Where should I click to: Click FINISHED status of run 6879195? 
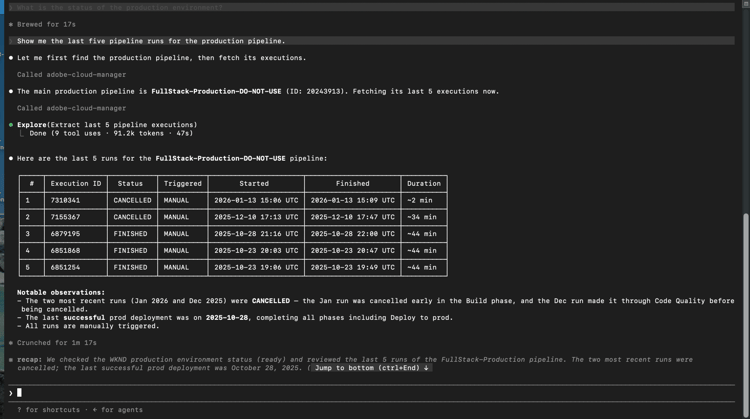point(130,234)
